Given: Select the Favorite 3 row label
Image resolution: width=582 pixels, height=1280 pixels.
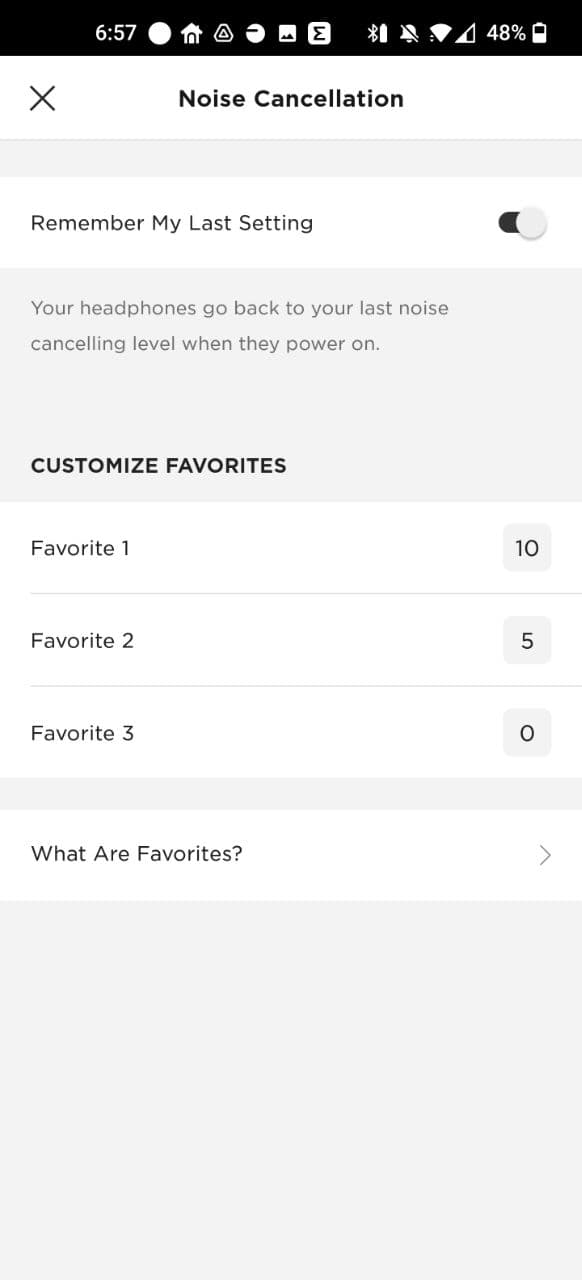Looking at the screenshot, I should tap(82, 733).
